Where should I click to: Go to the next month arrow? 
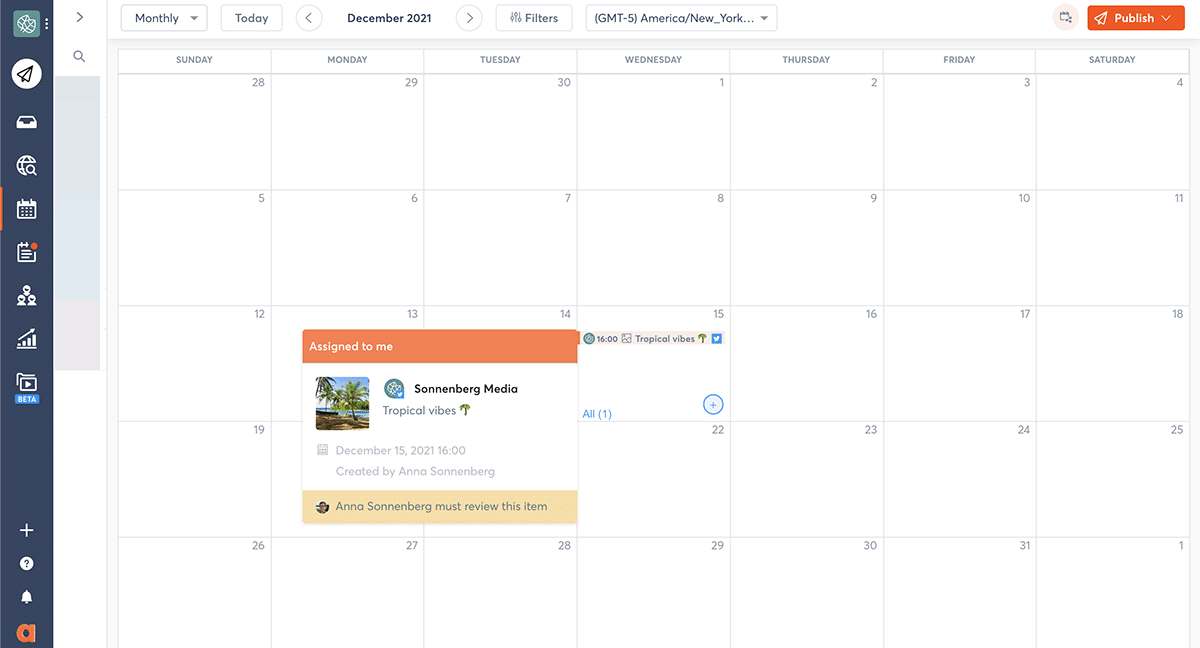(x=469, y=18)
